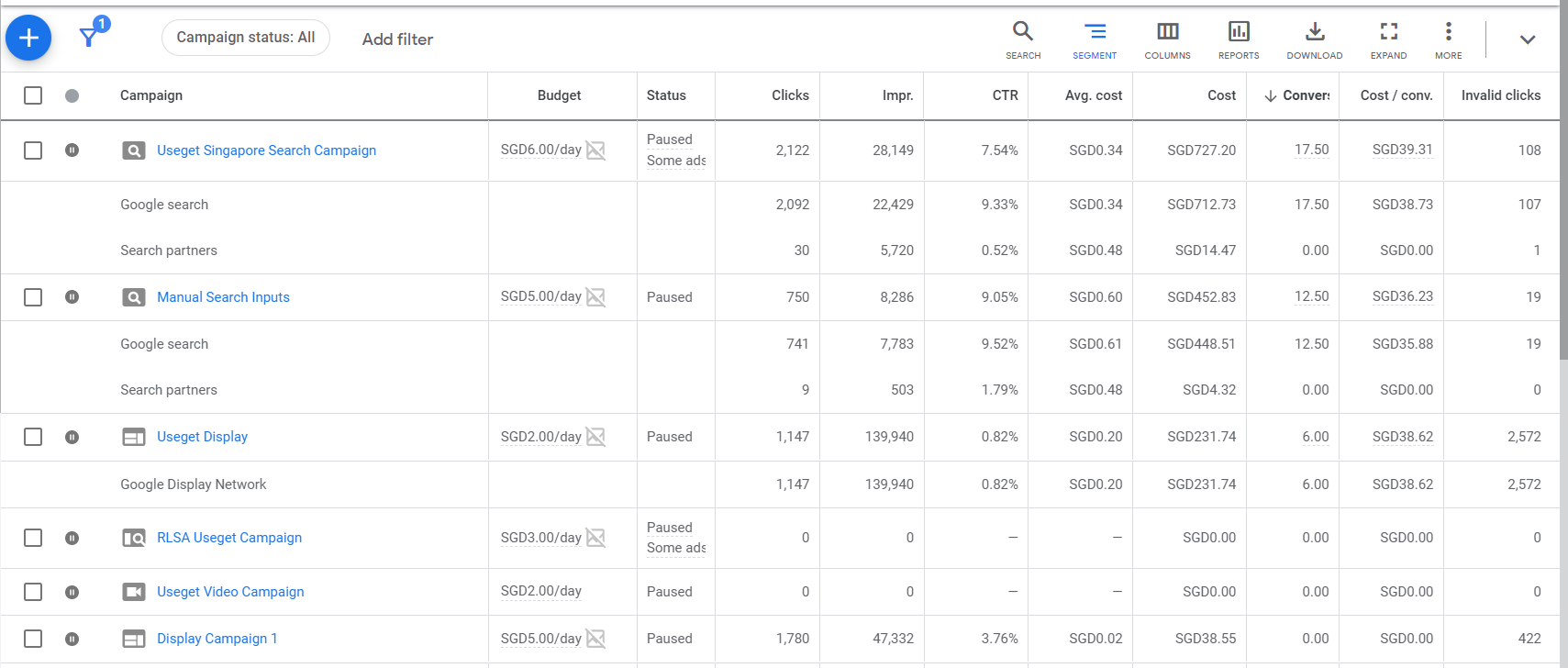
Task: Click Paused Some ads status of RLSA campaign
Action: coord(676,538)
